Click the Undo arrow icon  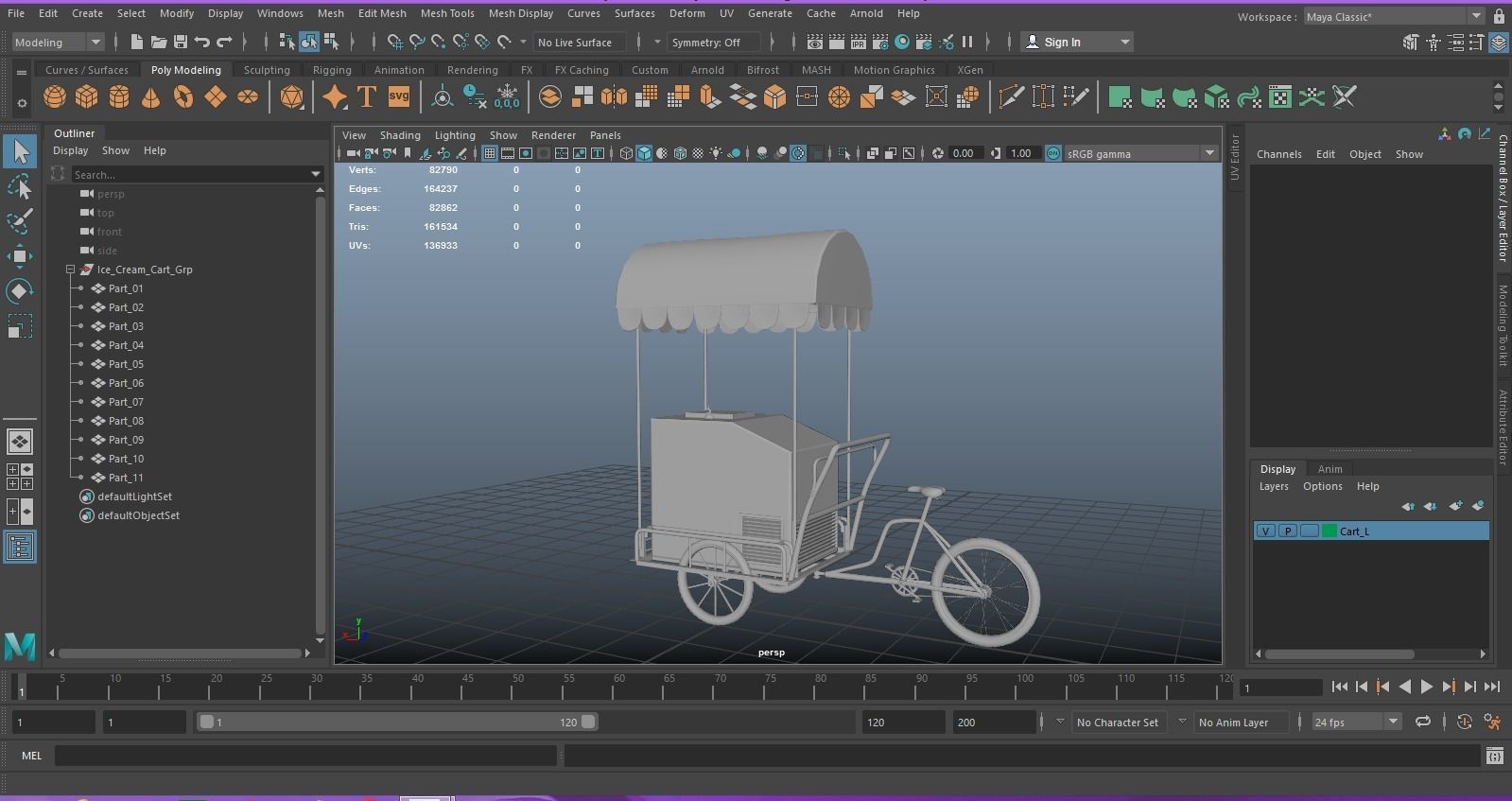click(x=201, y=42)
